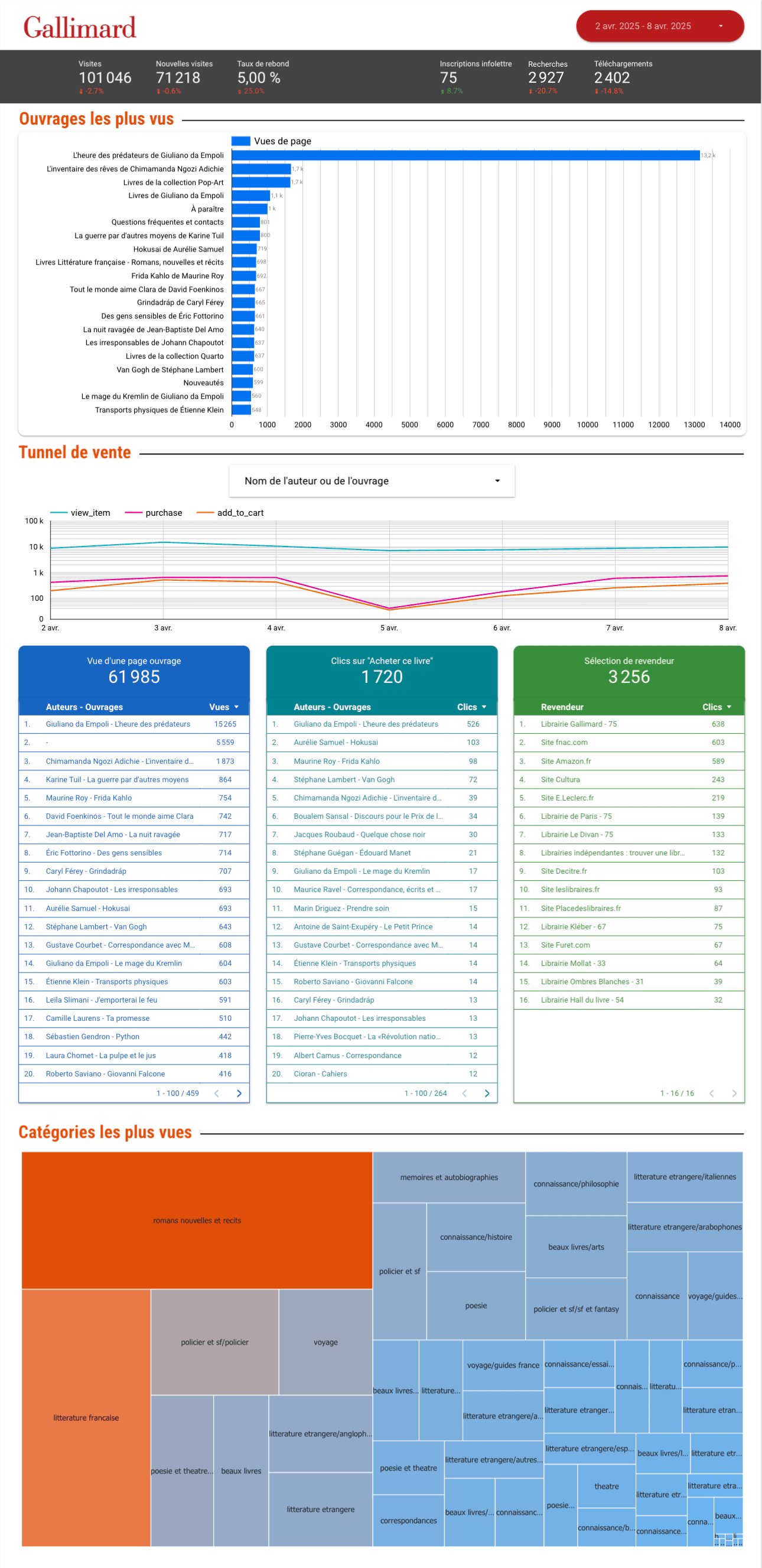Click the Nouvelles visites value 71 218
This screenshot has width=762, height=1568.
(x=178, y=78)
